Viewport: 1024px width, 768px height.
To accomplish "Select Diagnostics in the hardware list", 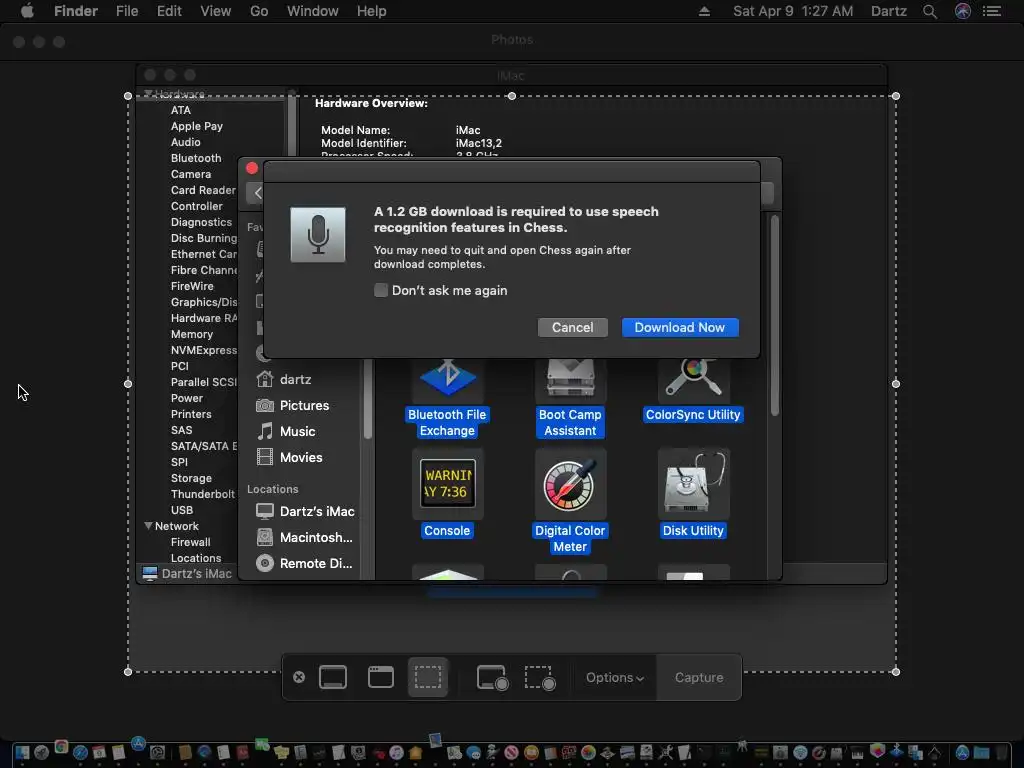I will click(201, 222).
